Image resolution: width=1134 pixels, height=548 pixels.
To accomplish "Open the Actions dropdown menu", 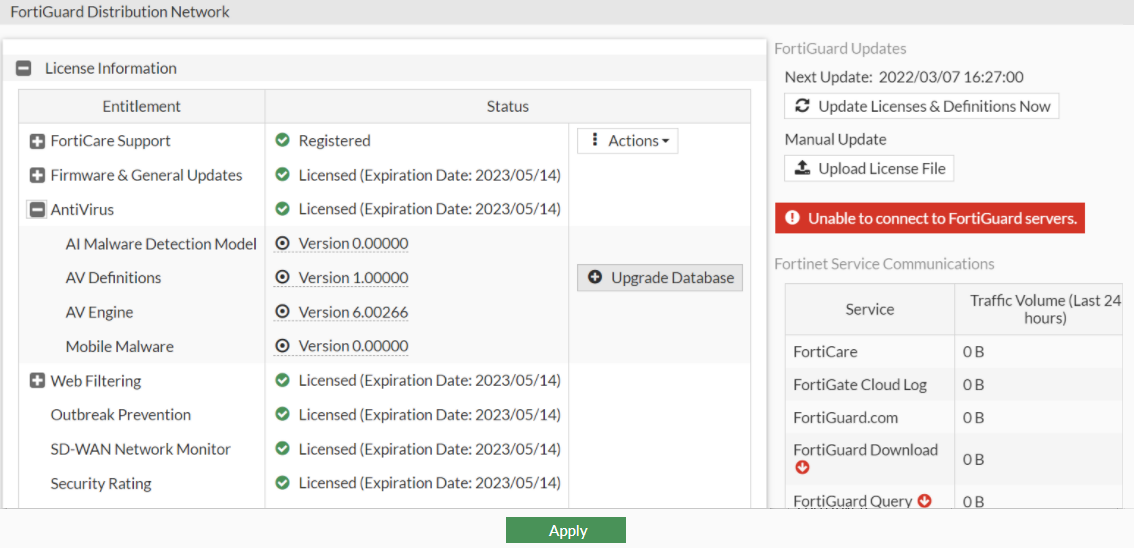I will click(x=627, y=141).
